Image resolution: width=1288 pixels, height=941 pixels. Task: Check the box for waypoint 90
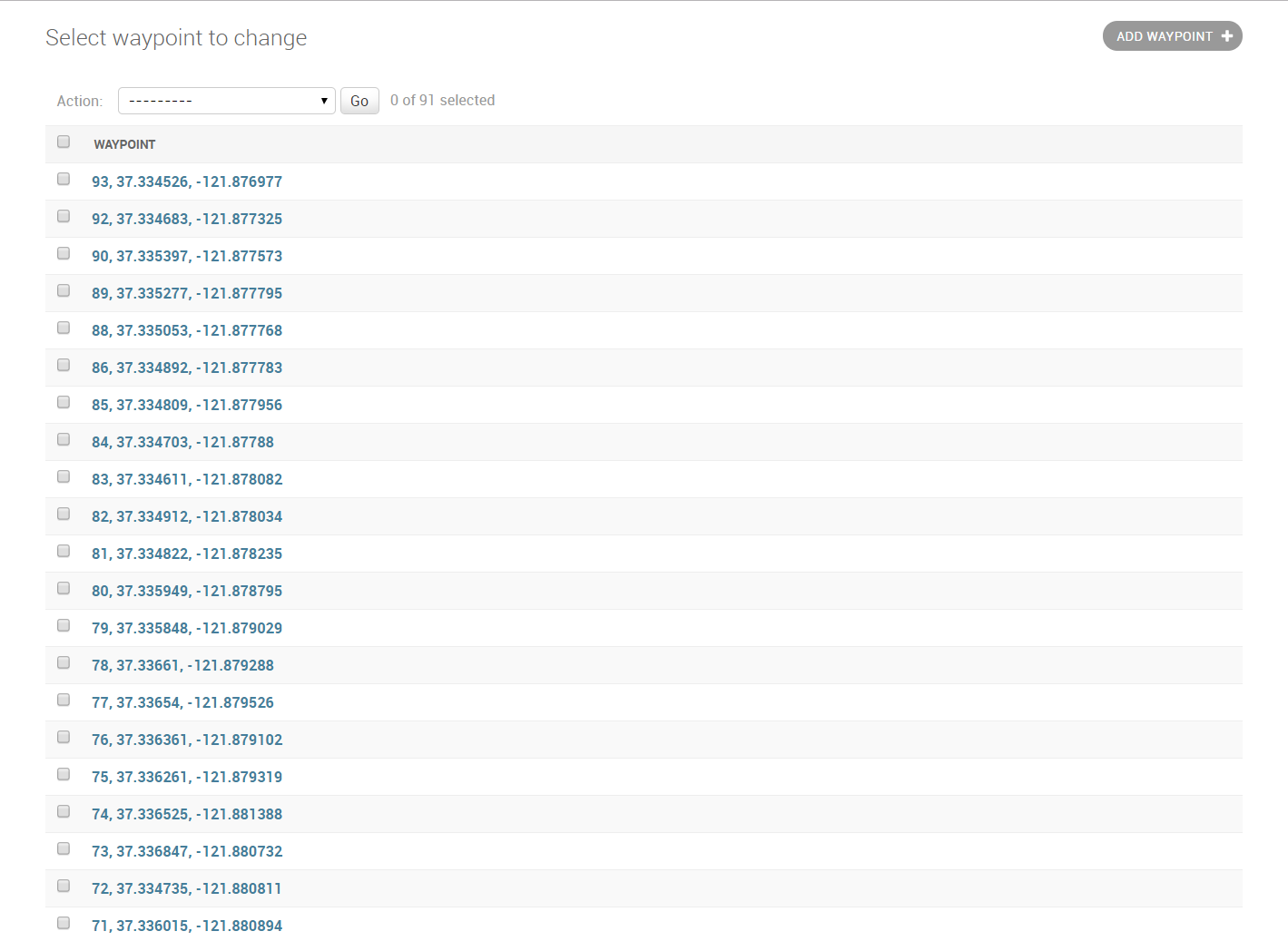(x=64, y=253)
